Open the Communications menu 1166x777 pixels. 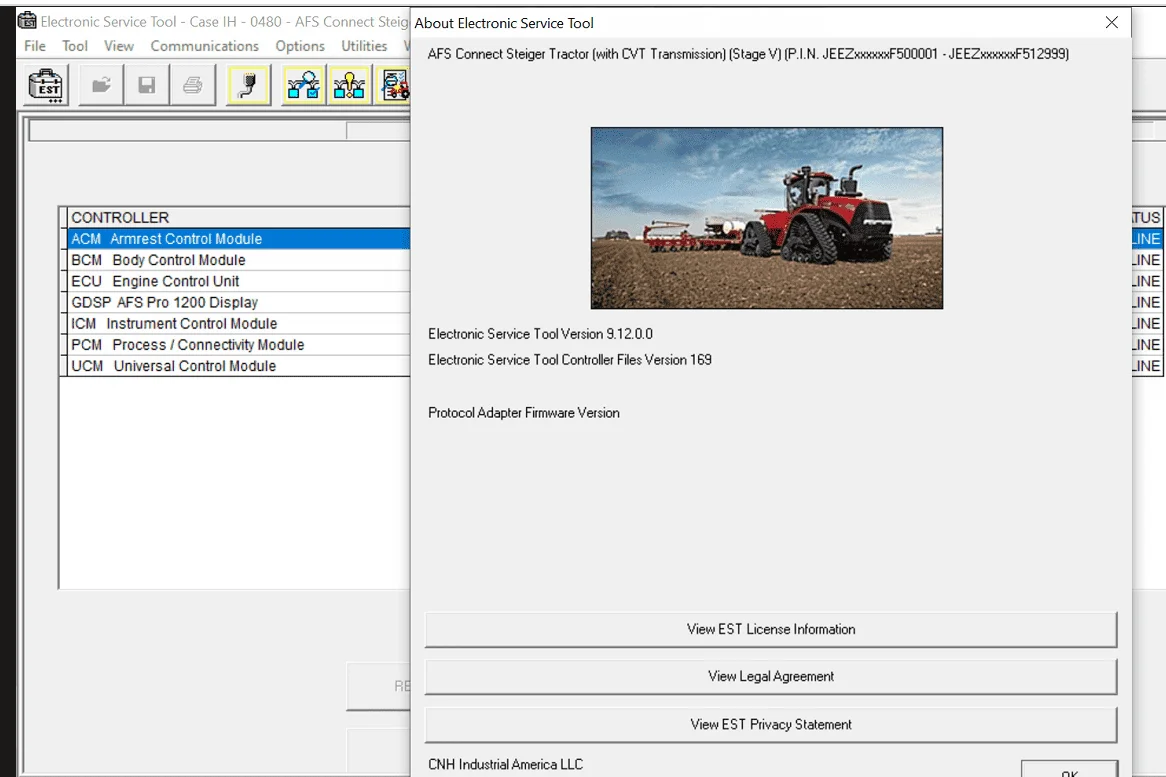tap(204, 46)
